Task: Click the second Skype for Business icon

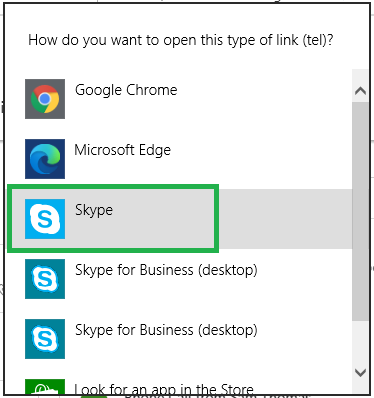Action: click(45, 339)
